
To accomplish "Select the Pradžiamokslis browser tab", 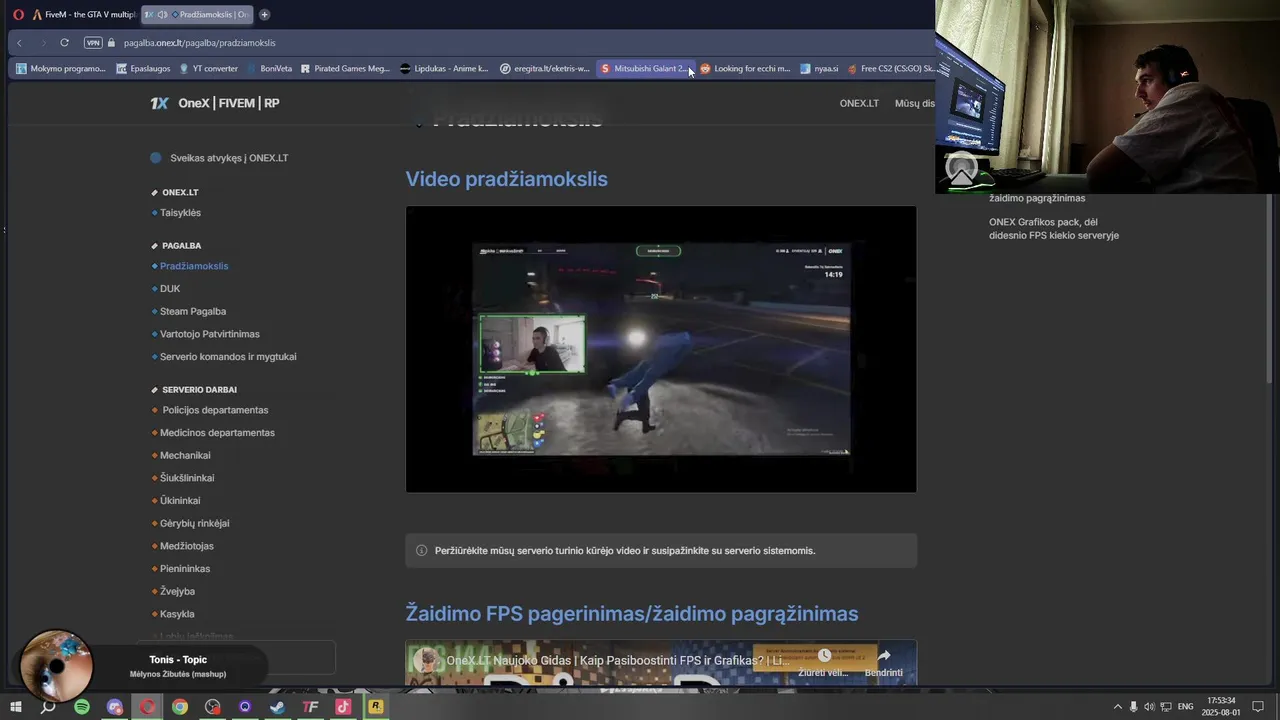I will point(197,14).
